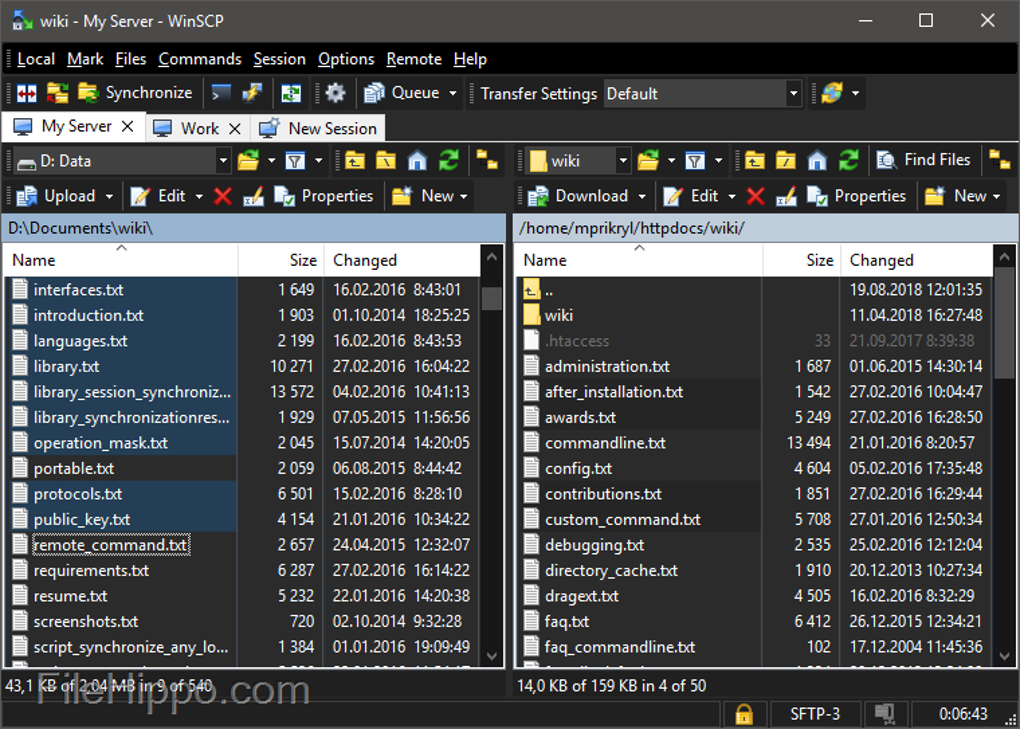The image size is (1020, 729).
Task: Open the Commands menu
Action: pos(200,59)
